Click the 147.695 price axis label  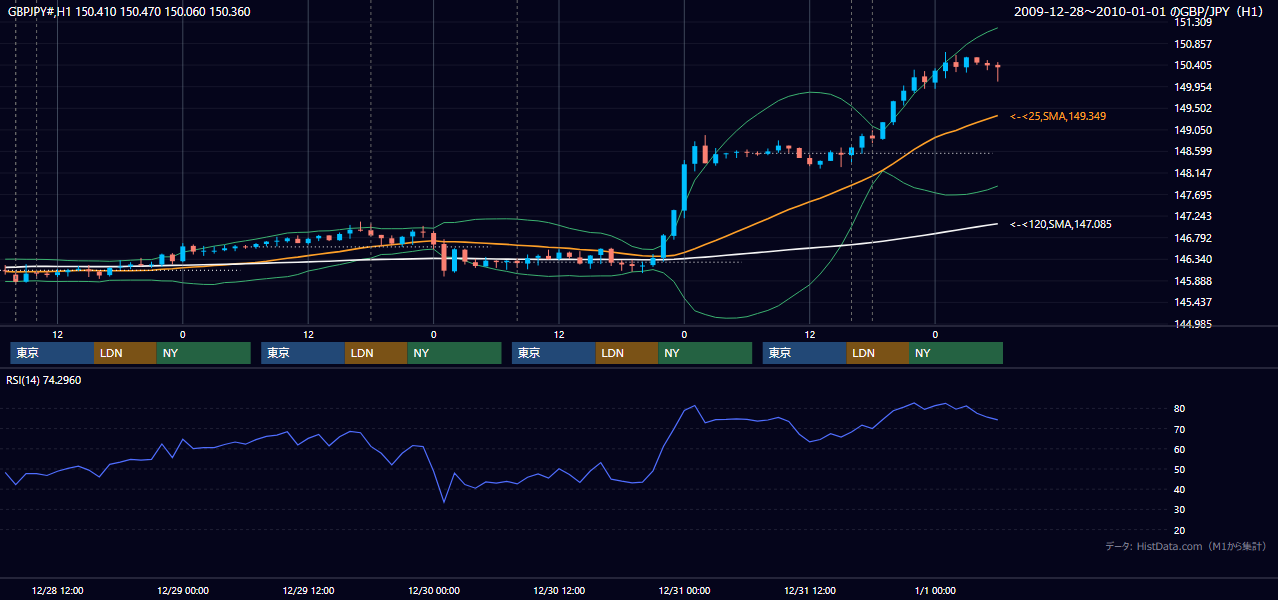click(1193, 195)
